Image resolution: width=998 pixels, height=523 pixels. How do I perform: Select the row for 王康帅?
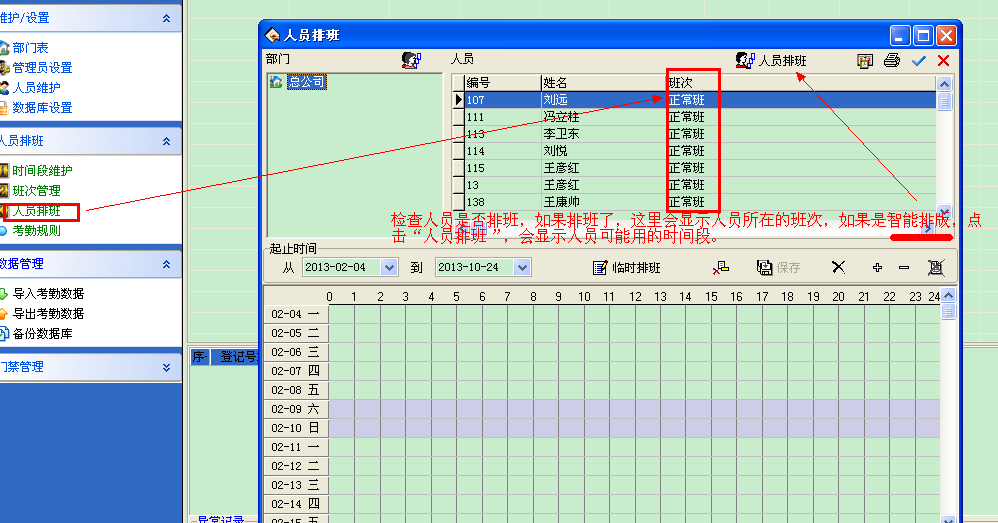coord(694,202)
